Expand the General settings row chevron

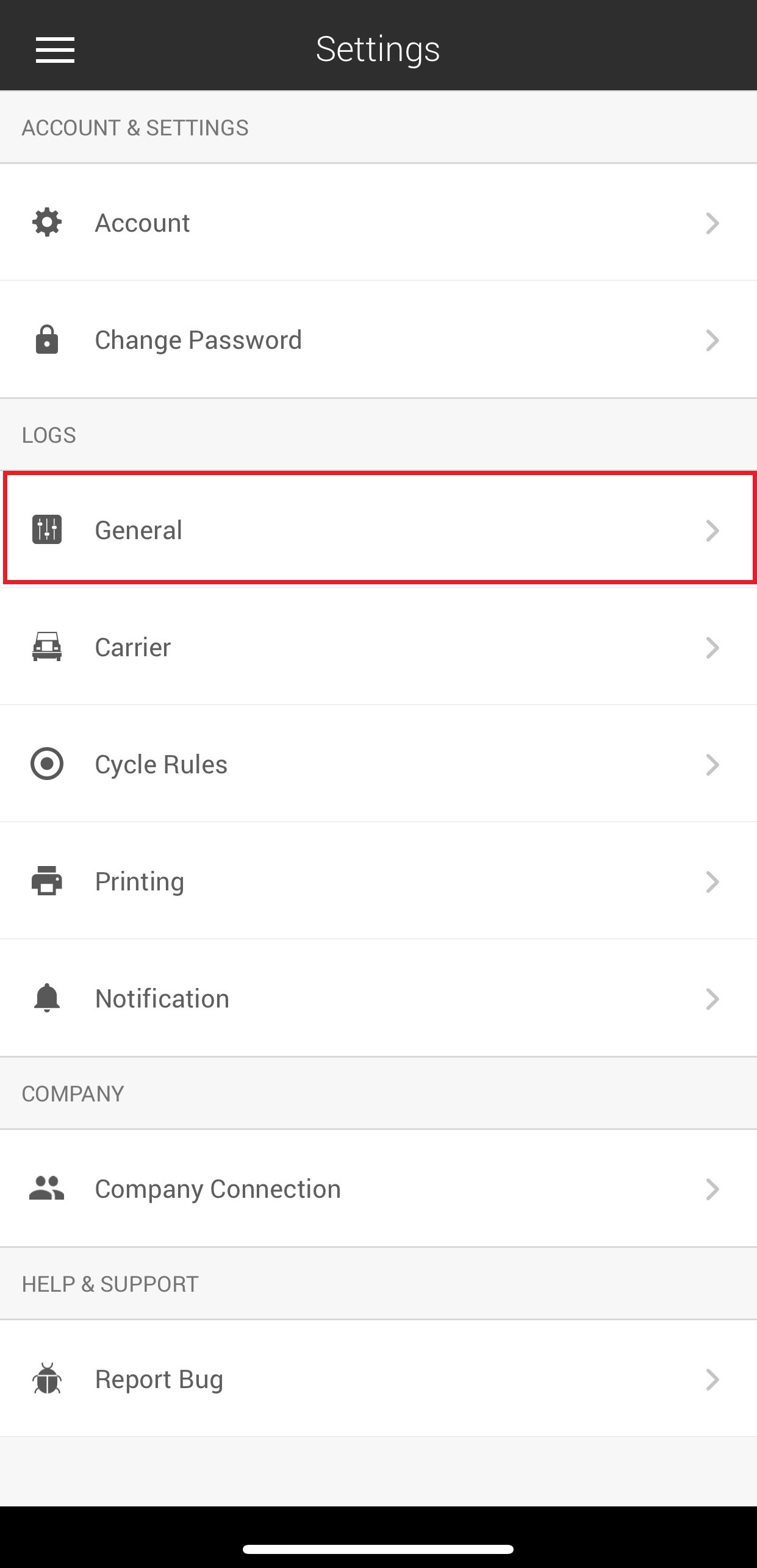click(712, 530)
